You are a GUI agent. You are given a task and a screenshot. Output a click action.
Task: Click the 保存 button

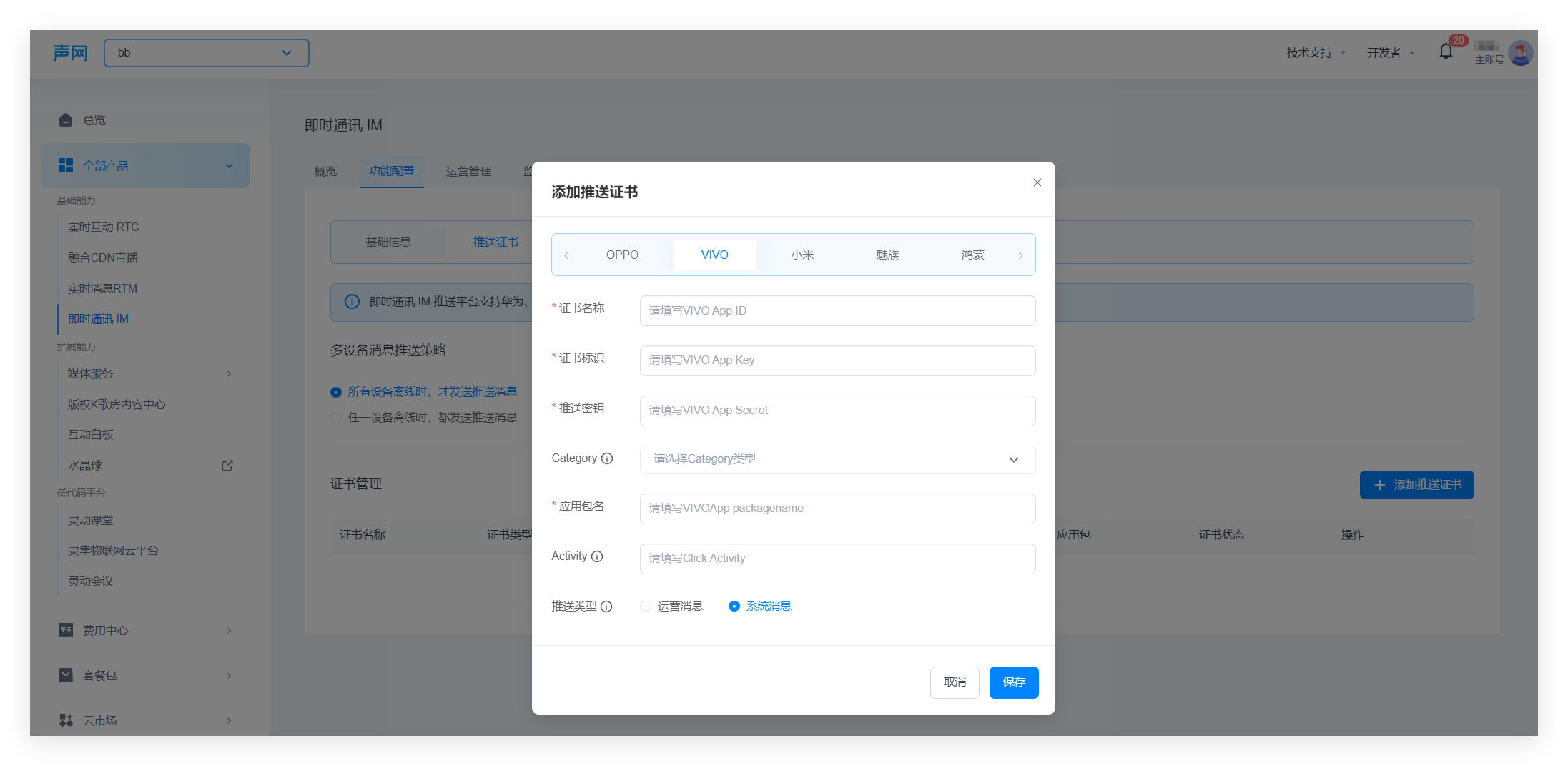1014,682
